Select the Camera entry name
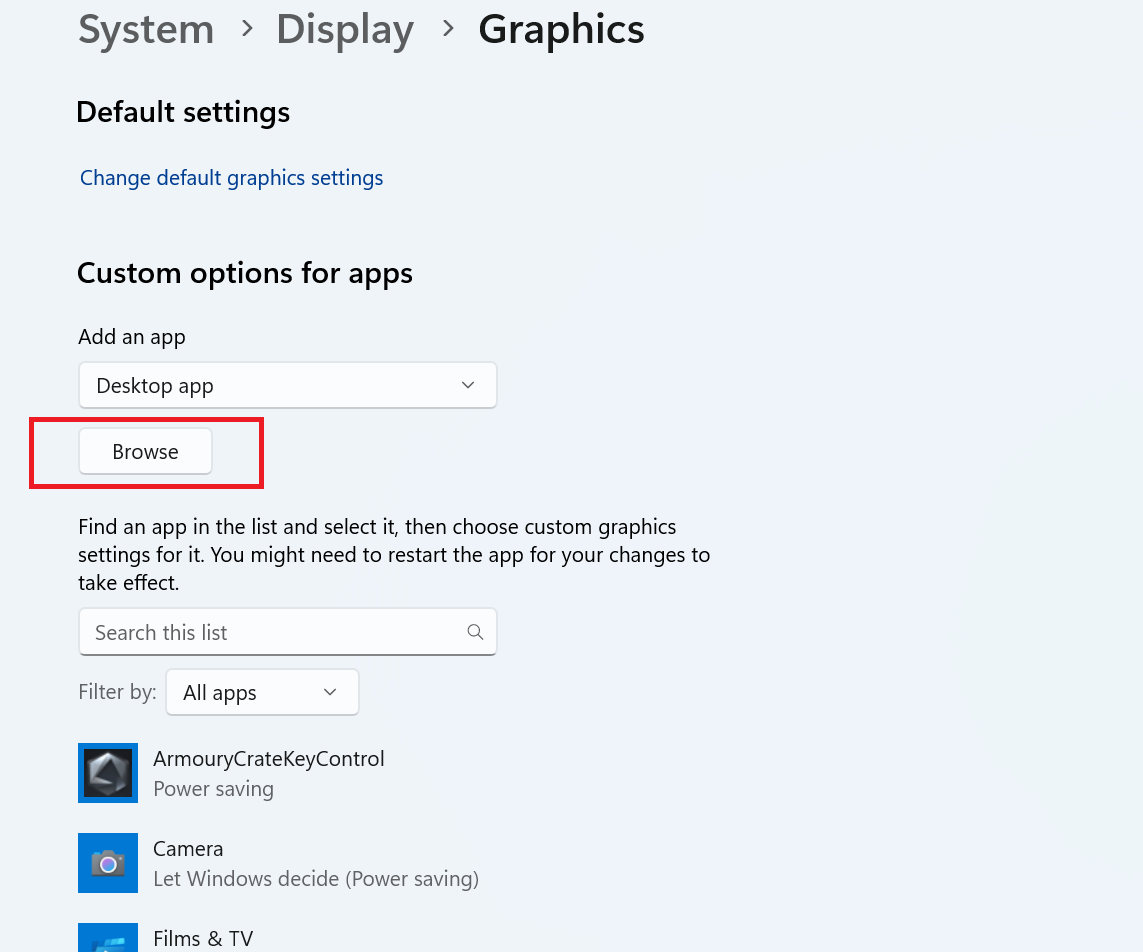1143x952 pixels. [x=188, y=849]
